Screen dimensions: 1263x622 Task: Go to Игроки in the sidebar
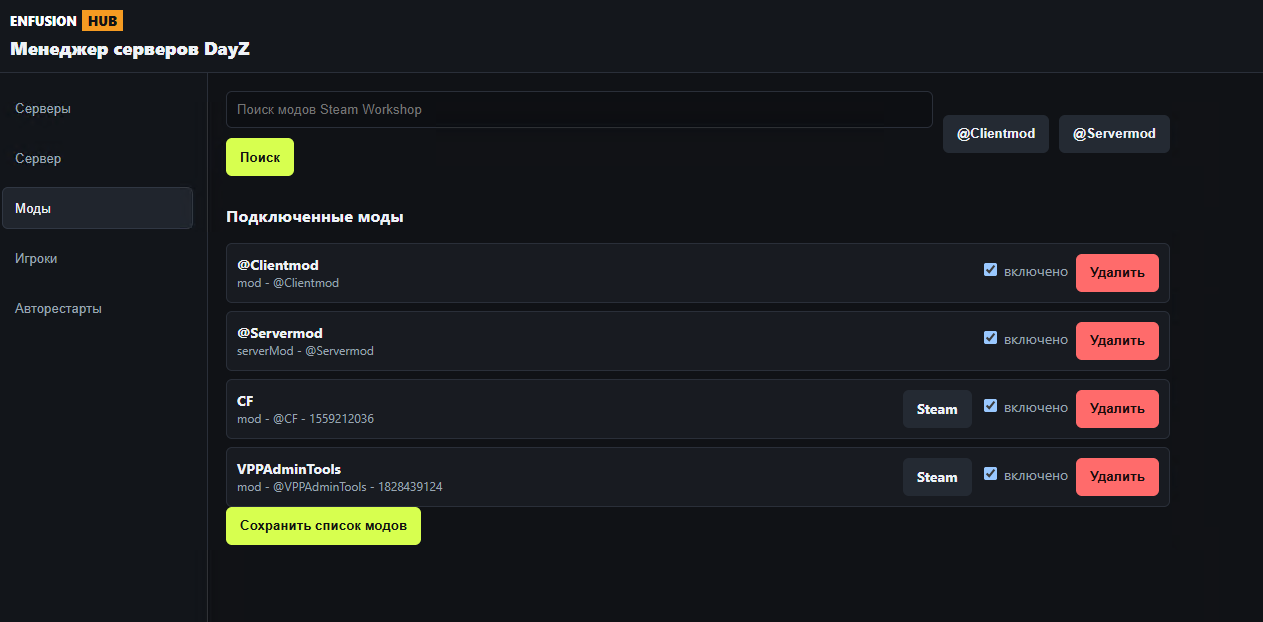click(97, 258)
